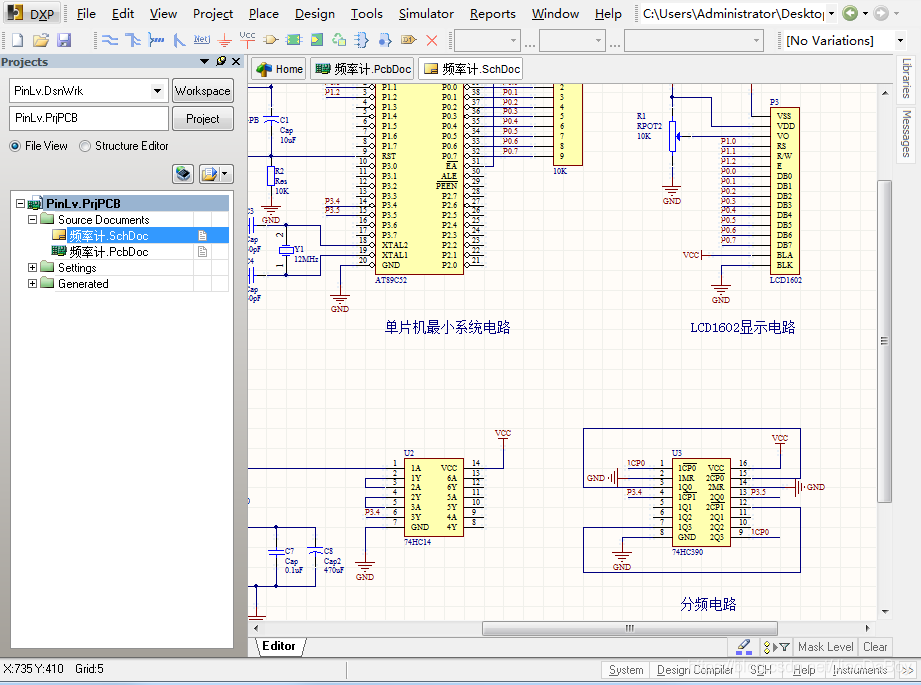Click the Place Part icon

point(271,41)
